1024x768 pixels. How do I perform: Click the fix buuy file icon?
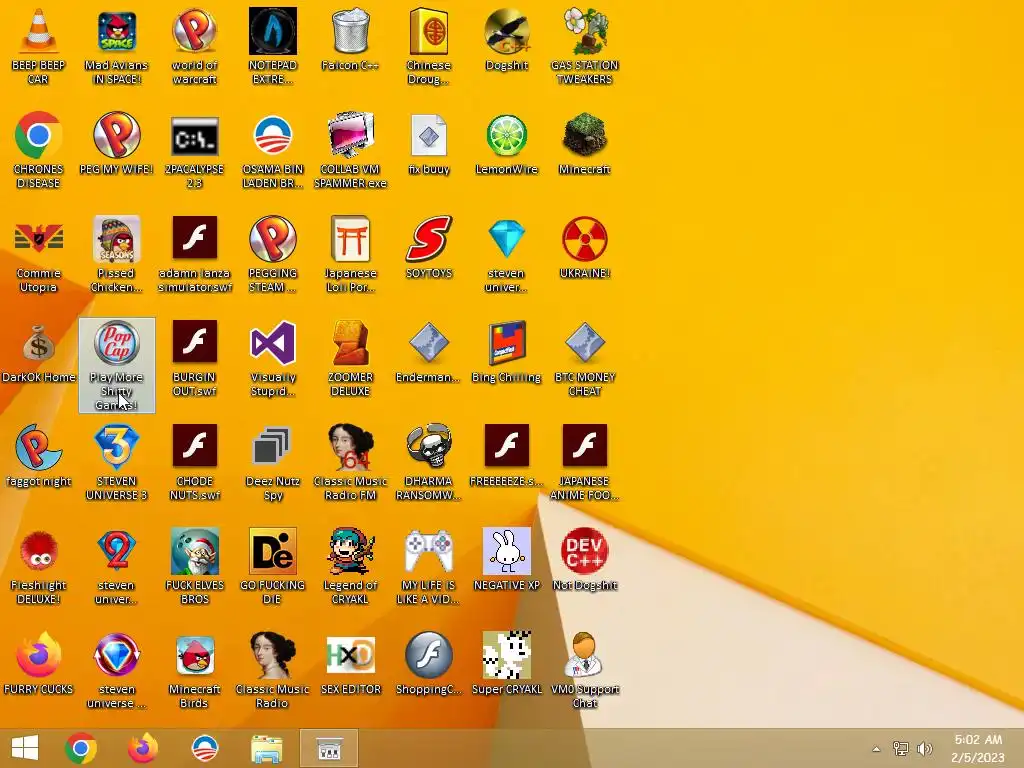(x=428, y=135)
